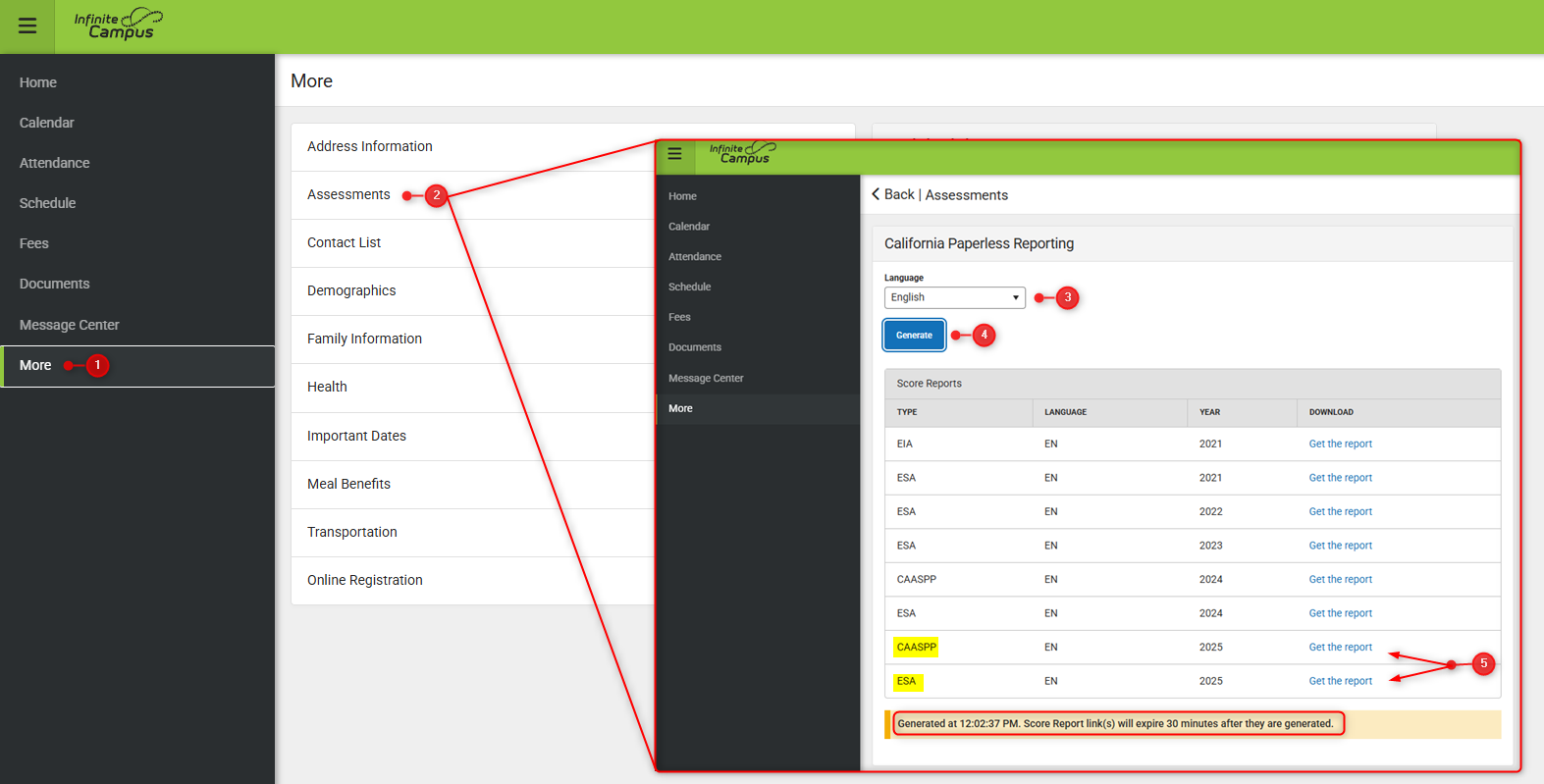Viewport: 1544px width, 784px height.
Task: Click highlighted ESA type cell for 2025
Action: (x=907, y=681)
